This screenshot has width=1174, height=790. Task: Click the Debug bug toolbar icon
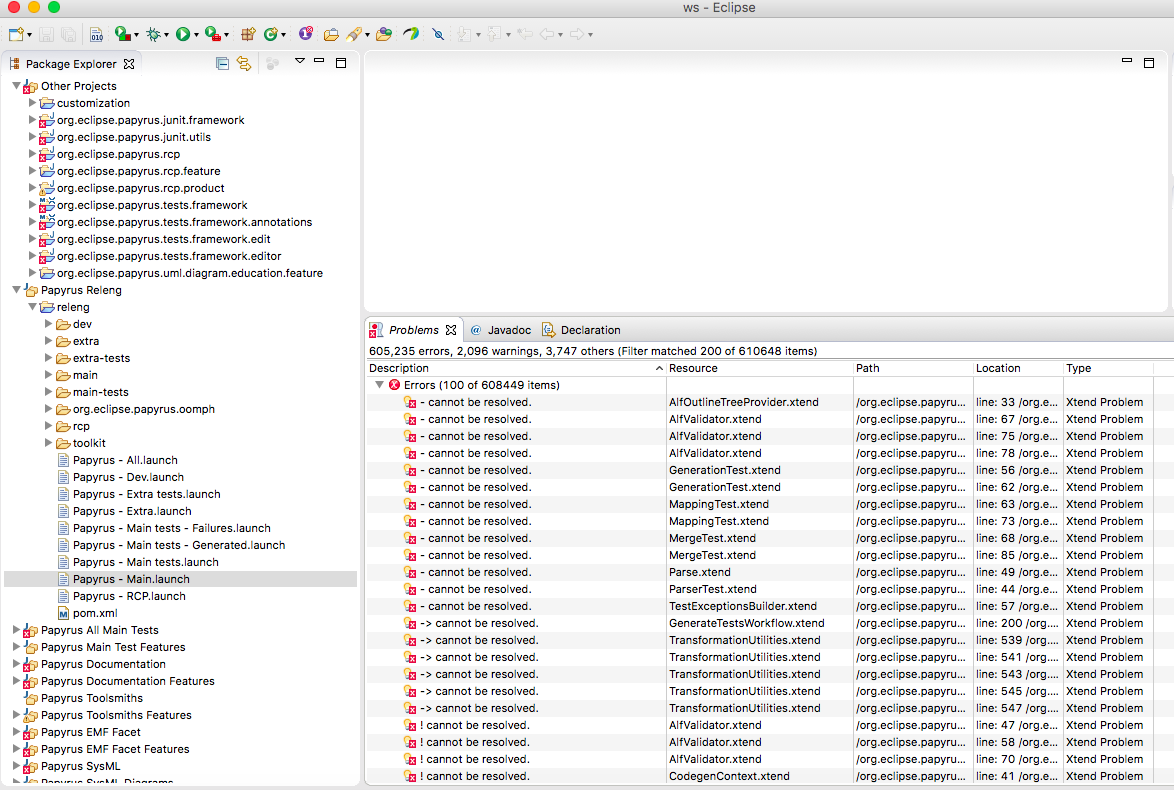(x=153, y=34)
